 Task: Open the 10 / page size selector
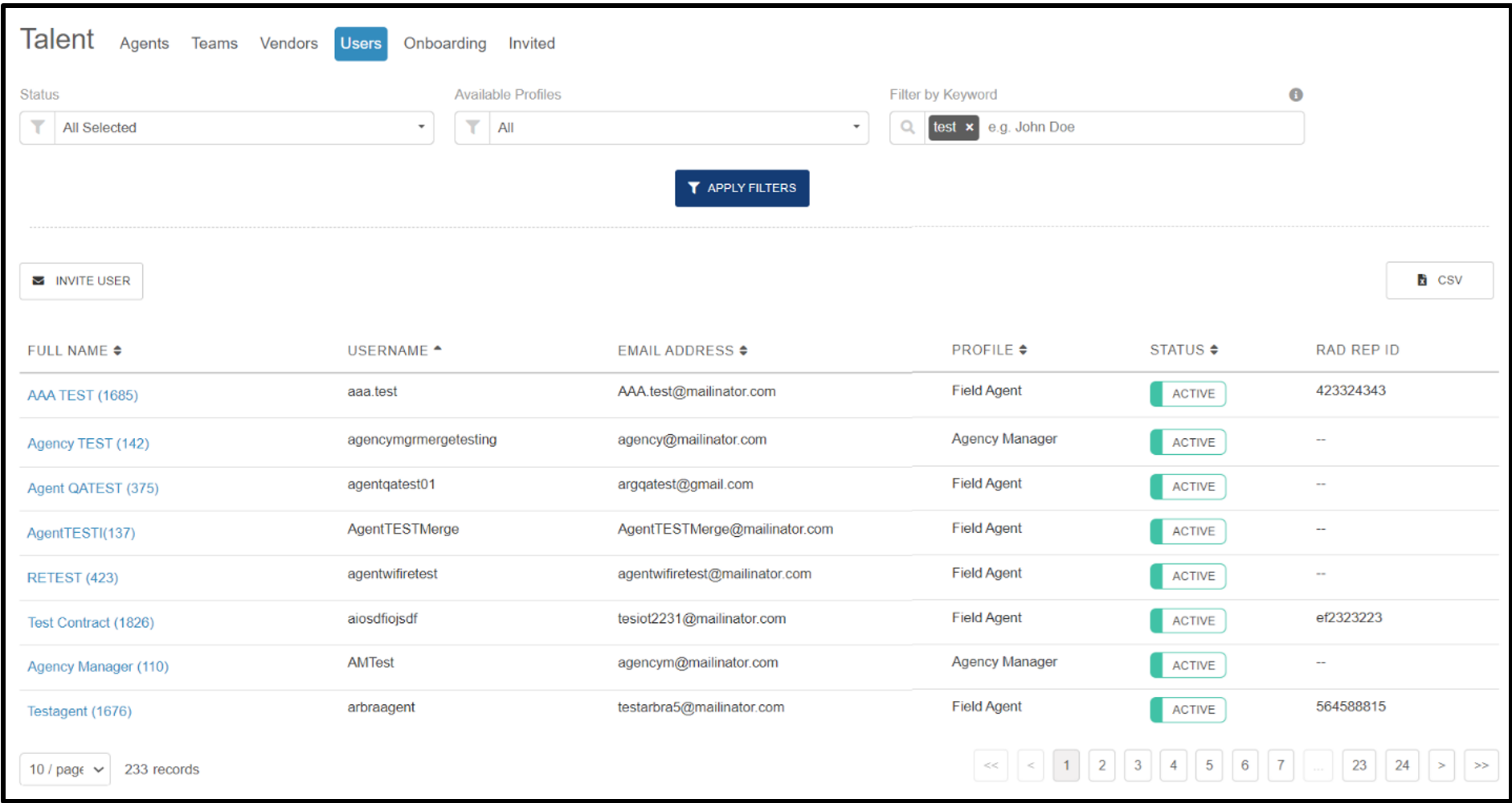pos(65,769)
